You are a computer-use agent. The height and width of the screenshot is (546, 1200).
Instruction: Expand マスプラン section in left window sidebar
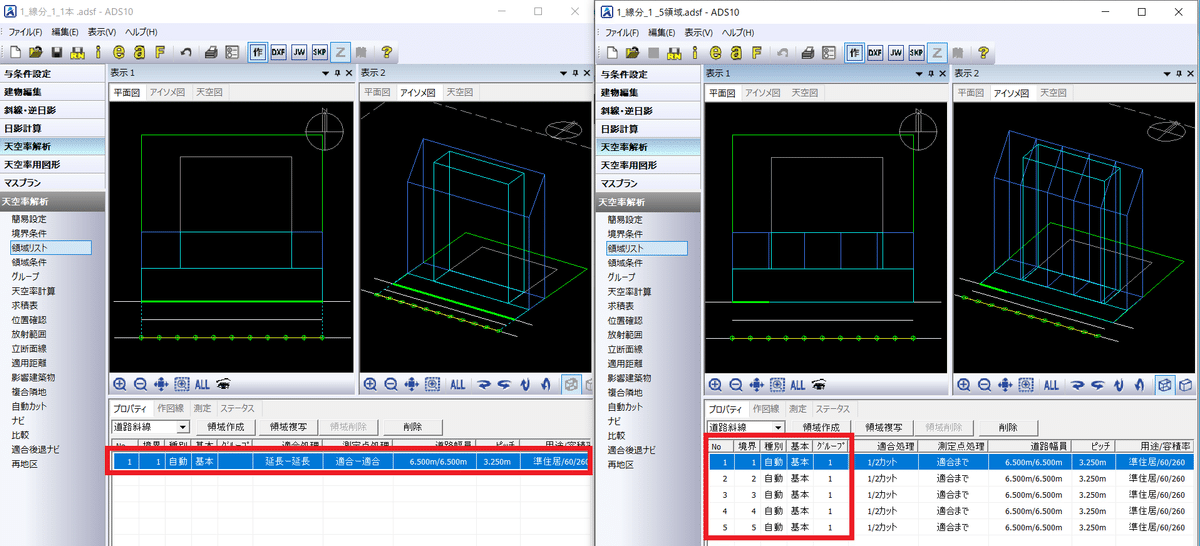[53, 183]
